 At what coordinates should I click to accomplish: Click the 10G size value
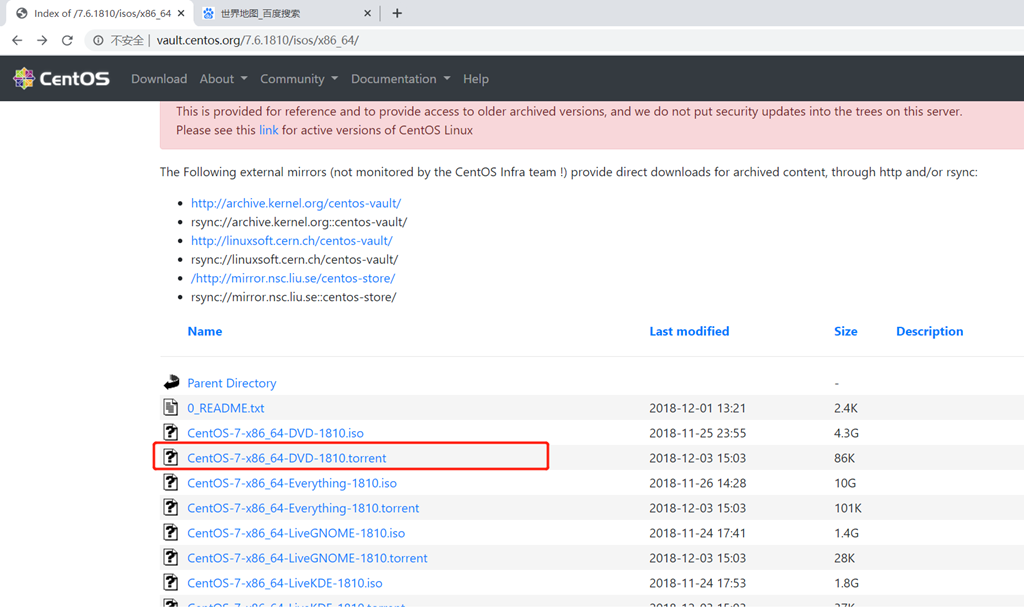coord(844,483)
